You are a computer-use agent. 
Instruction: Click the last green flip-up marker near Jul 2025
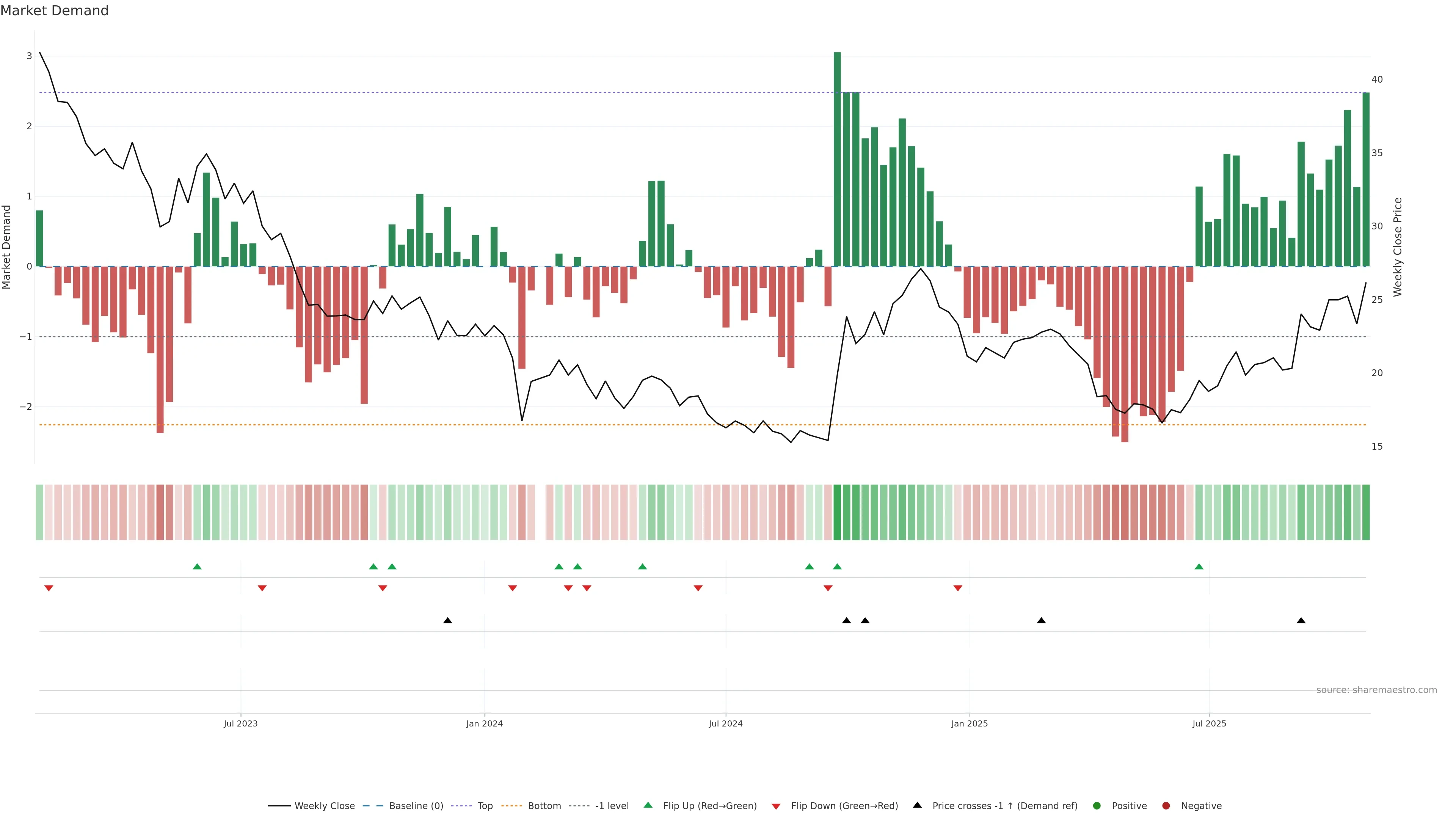tap(1199, 566)
